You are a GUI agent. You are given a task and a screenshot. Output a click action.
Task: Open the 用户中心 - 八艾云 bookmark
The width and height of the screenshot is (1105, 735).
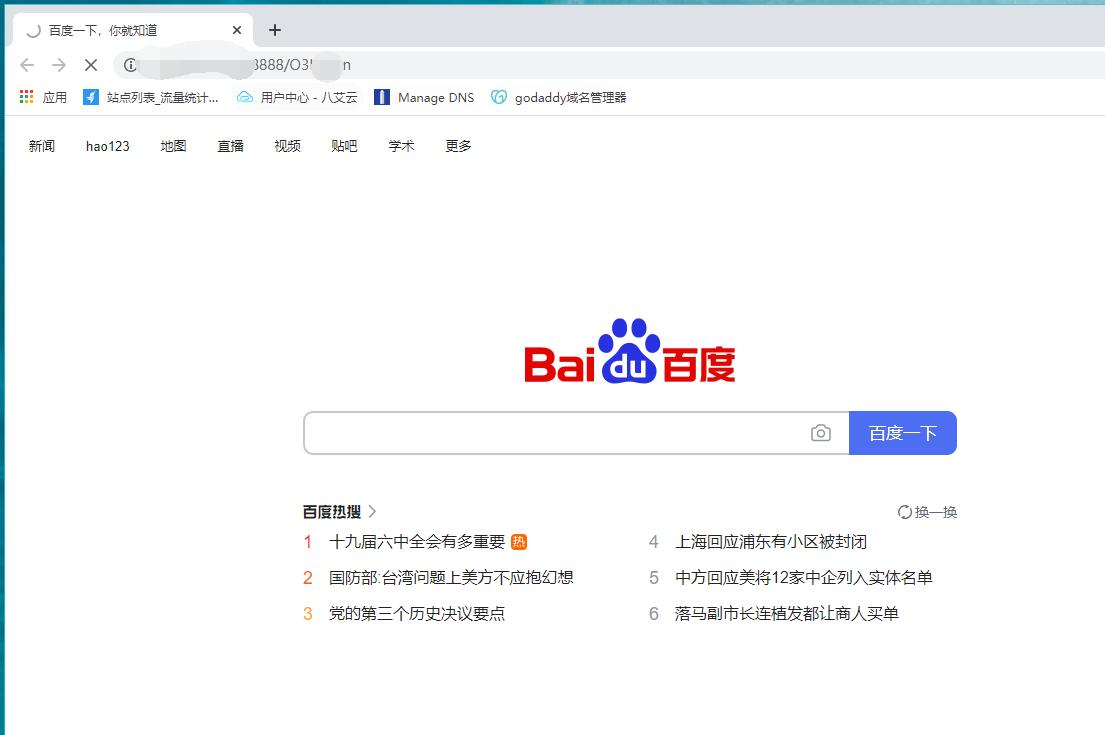pyautogui.click(x=297, y=97)
